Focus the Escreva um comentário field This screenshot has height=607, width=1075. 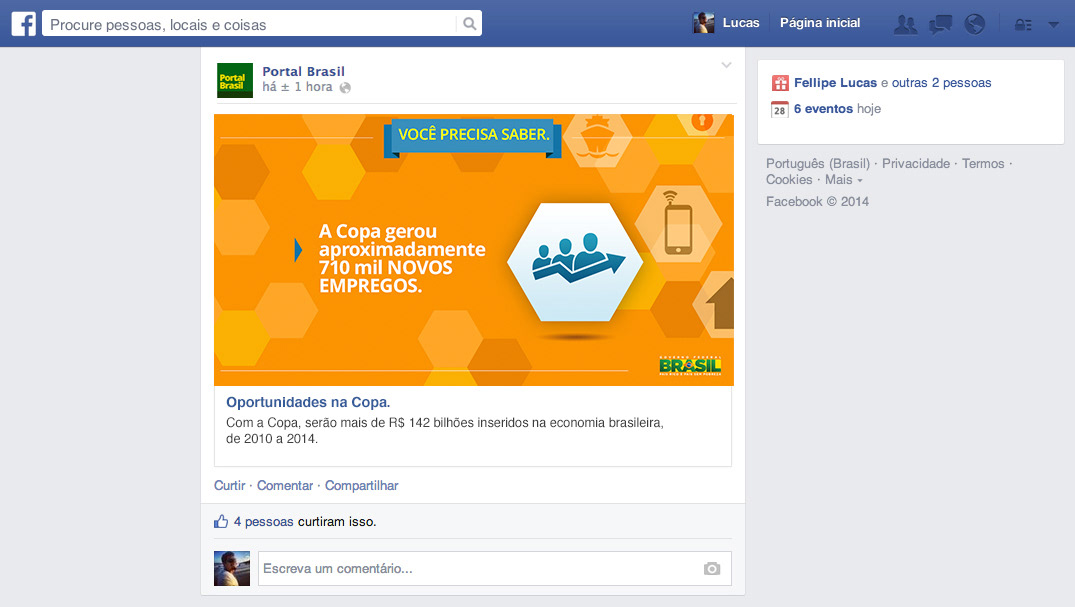coord(494,569)
